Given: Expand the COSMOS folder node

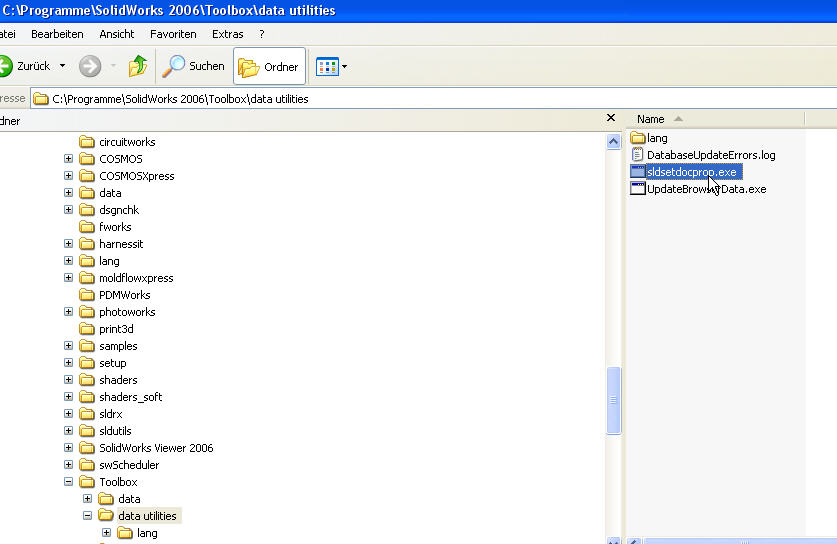Looking at the screenshot, I should click(x=68, y=159).
